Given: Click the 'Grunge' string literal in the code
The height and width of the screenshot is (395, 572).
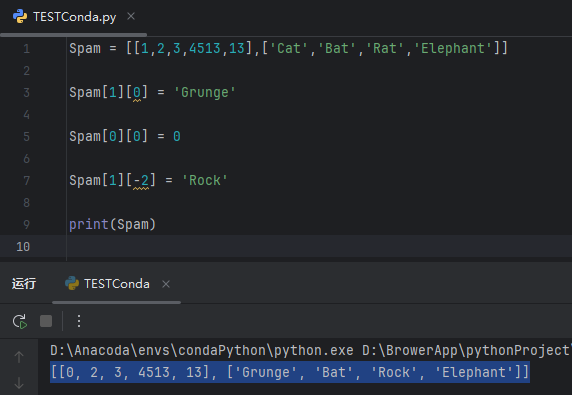Looking at the screenshot, I should [x=205, y=92].
